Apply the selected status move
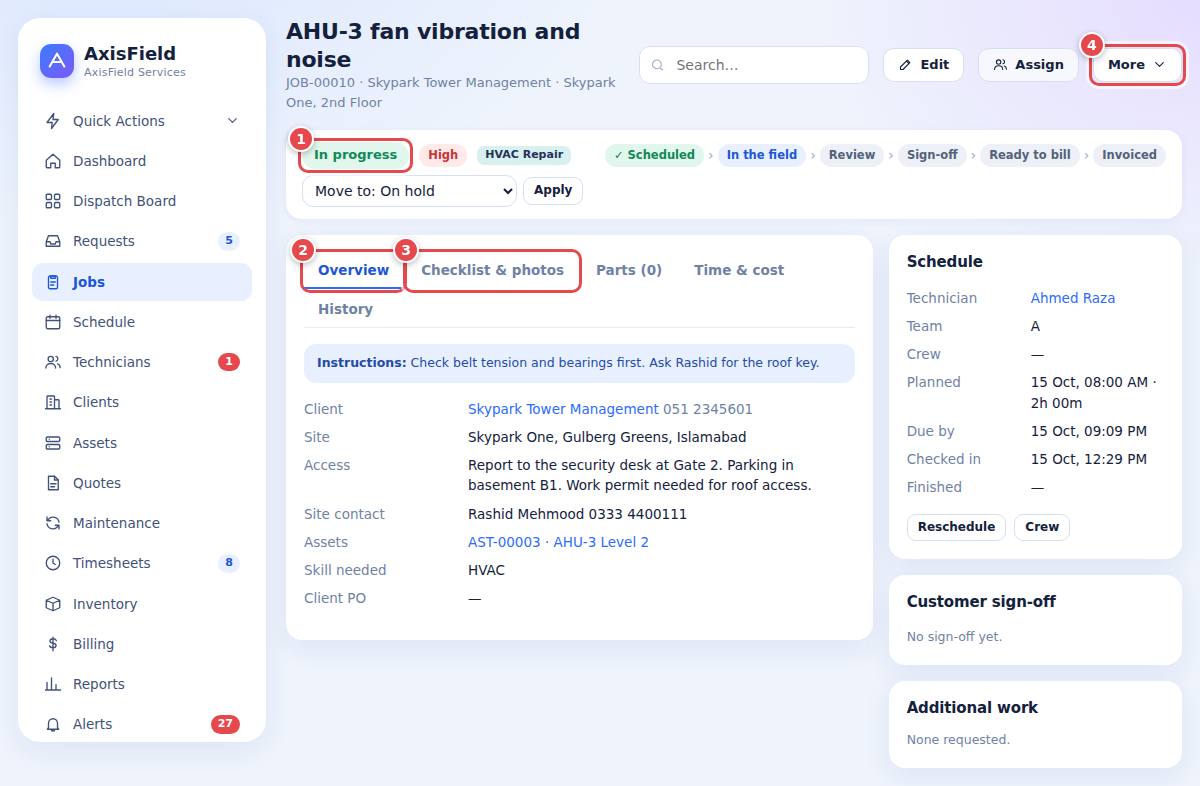The height and width of the screenshot is (786, 1200). coord(553,190)
